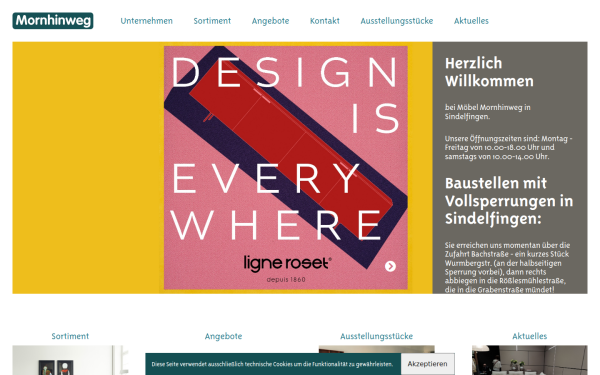Go to Angebote in the top navigation
Screen dimensions: 600x375
(270, 21)
